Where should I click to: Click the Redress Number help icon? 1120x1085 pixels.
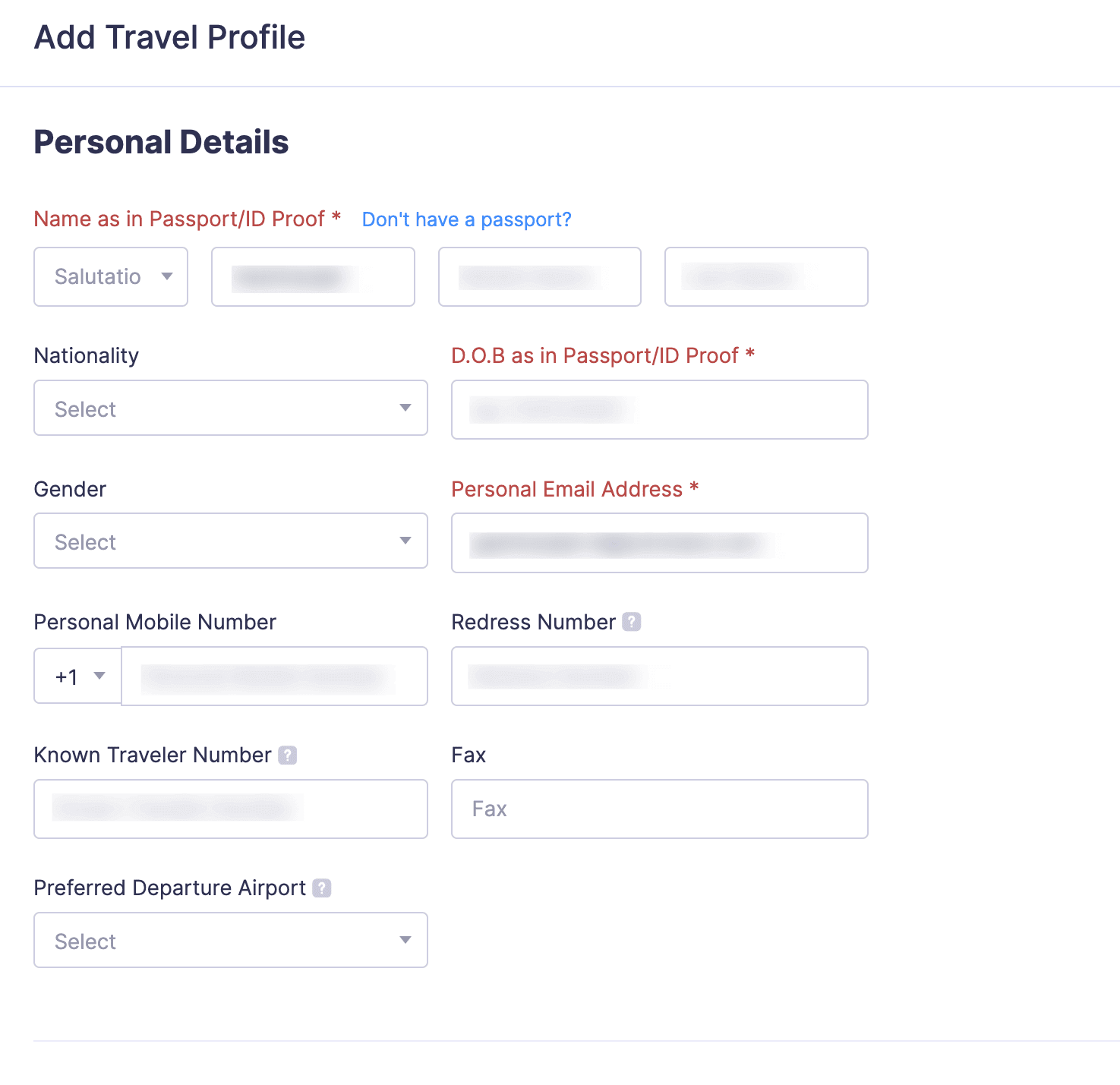tap(633, 622)
